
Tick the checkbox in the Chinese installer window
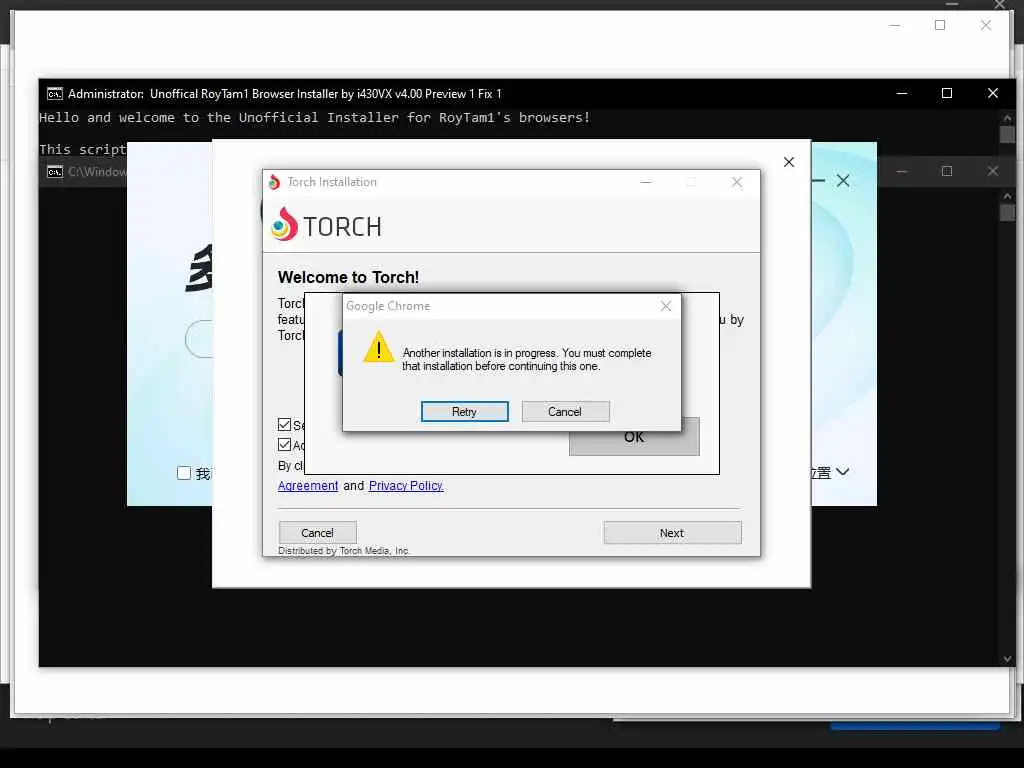click(x=184, y=473)
